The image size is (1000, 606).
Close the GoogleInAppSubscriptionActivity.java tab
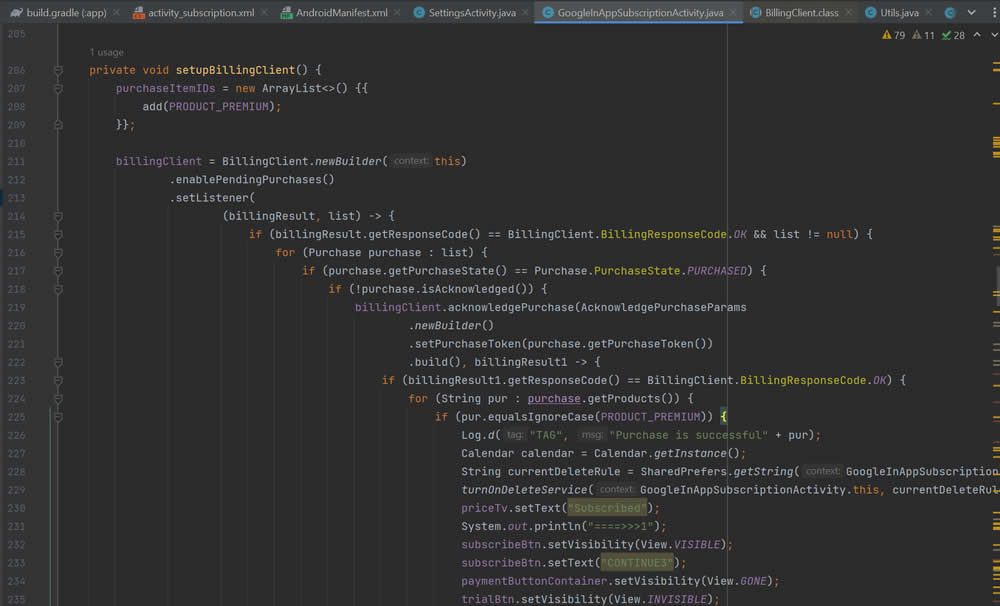point(732,13)
